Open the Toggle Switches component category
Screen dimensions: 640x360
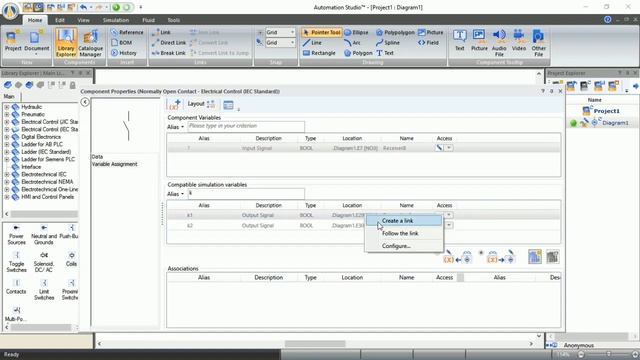pos(16,262)
